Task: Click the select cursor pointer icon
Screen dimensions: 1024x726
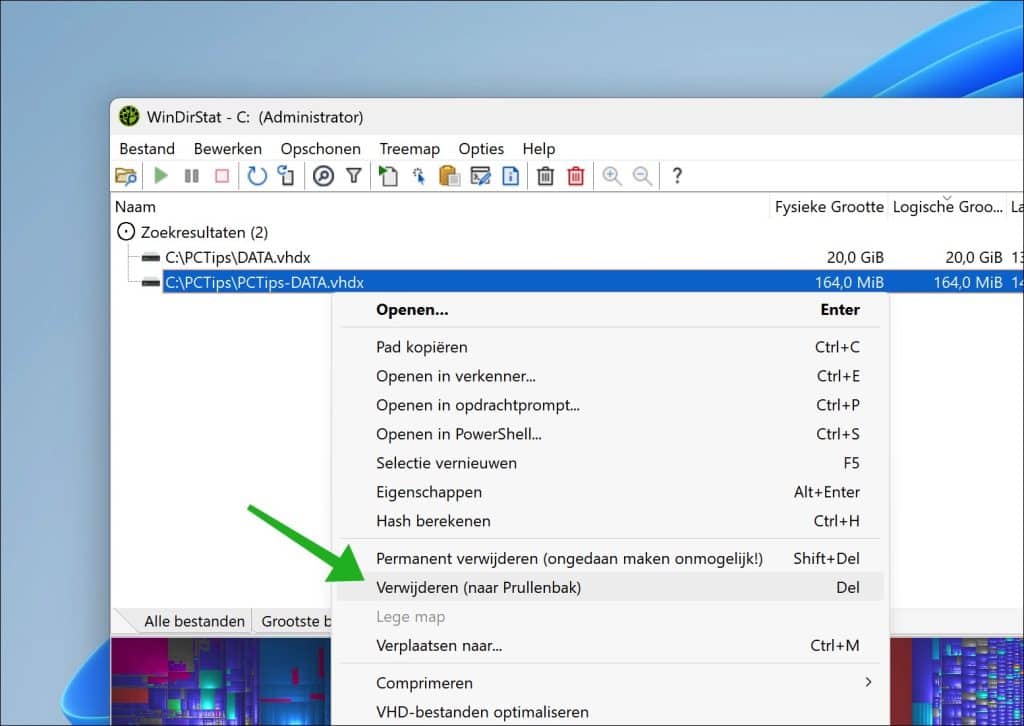Action: click(419, 176)
